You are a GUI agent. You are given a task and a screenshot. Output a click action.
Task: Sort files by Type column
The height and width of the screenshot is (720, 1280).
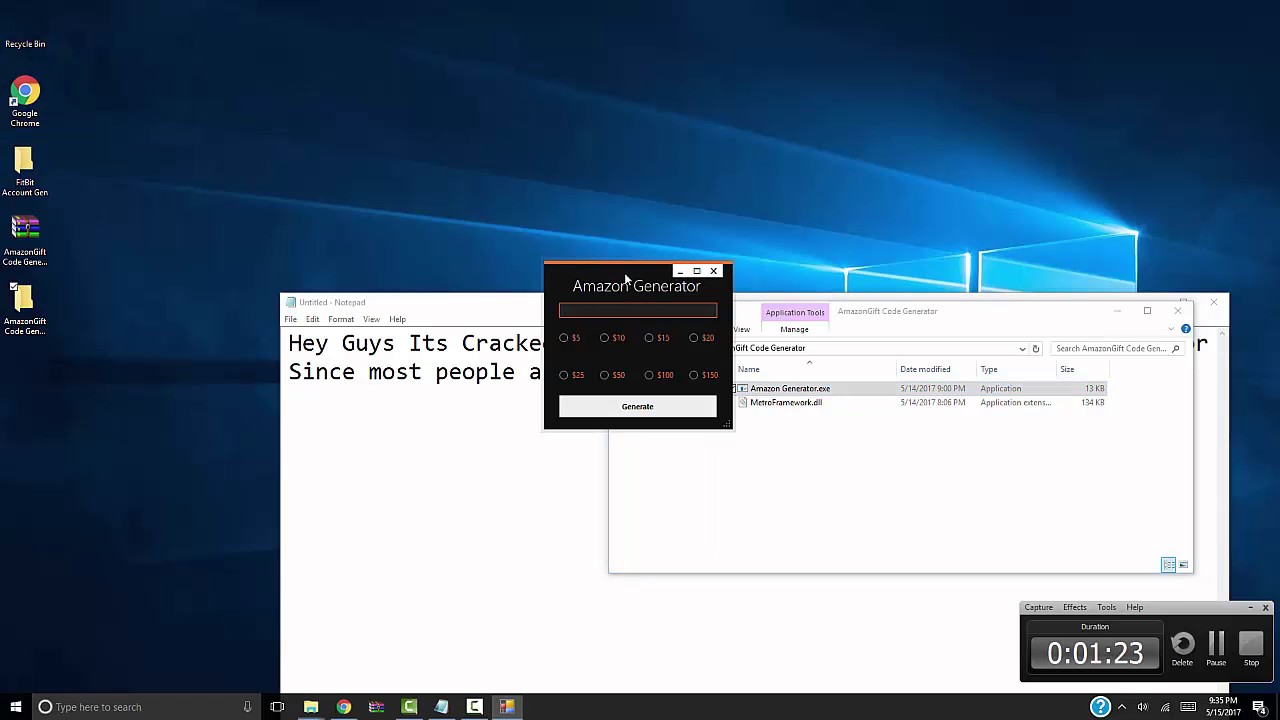coord(989,369)
